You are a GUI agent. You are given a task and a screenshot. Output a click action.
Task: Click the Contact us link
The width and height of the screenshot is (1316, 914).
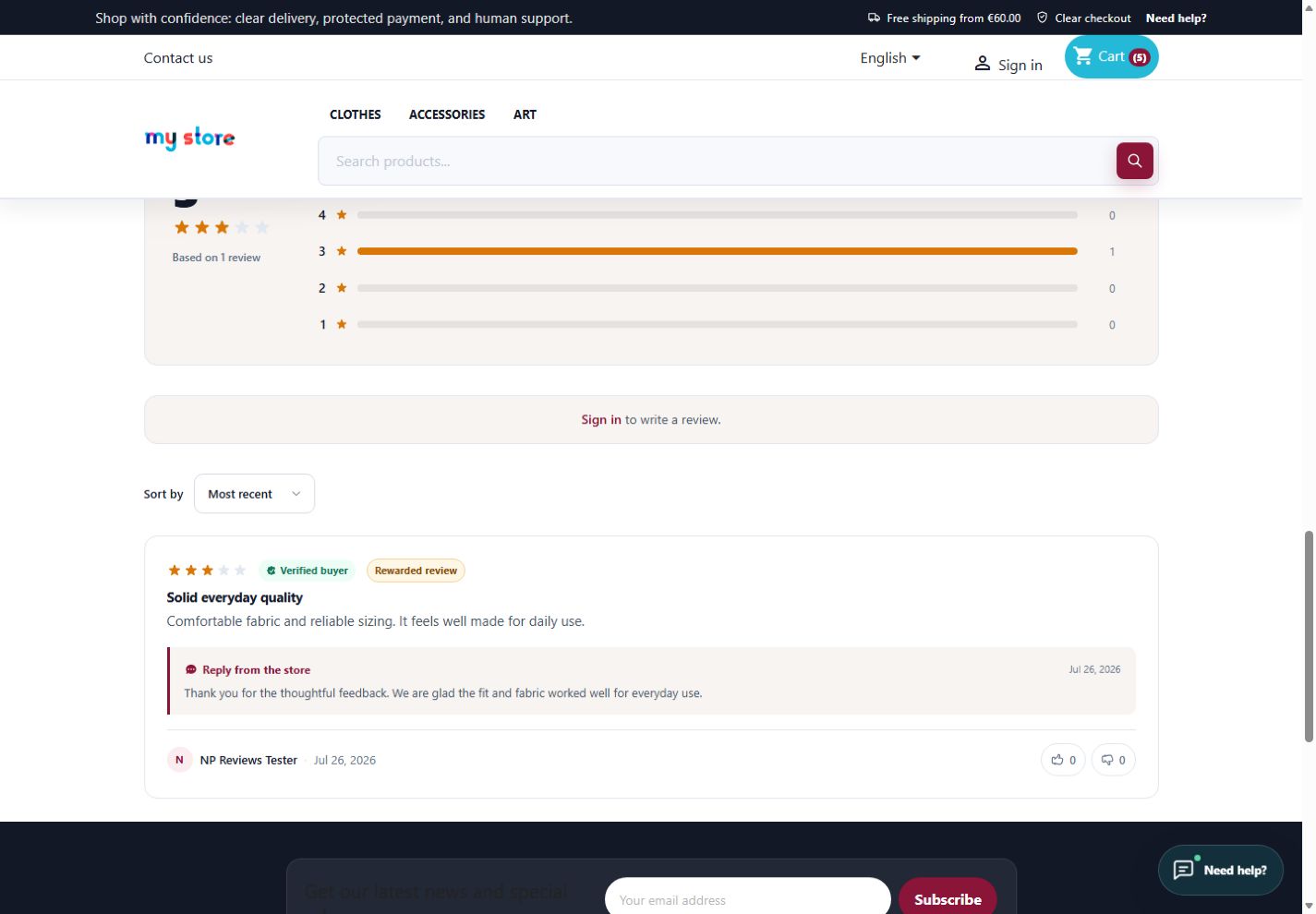pos(178,57)
